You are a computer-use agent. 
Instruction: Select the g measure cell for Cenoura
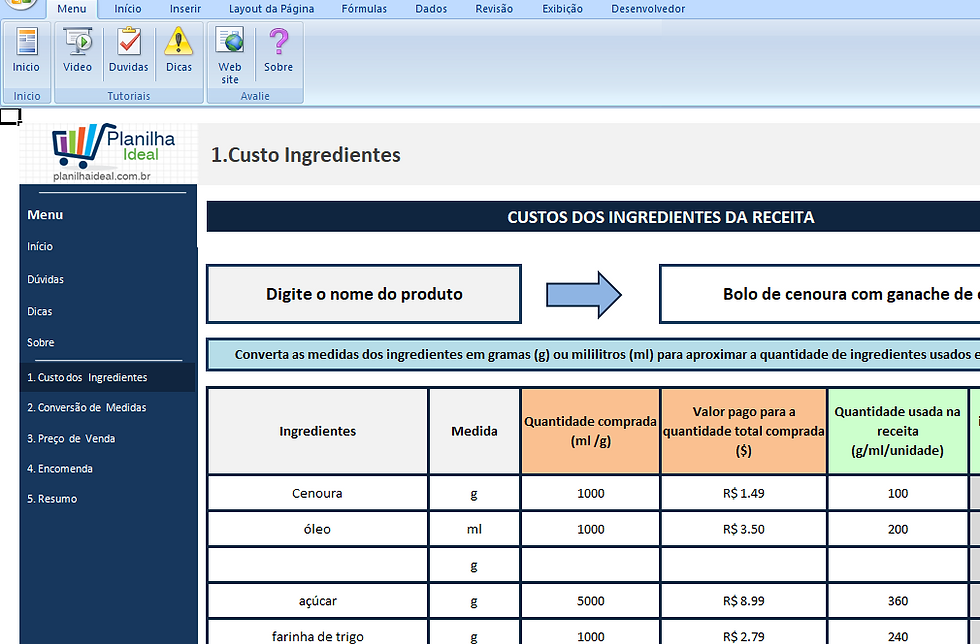[474, 493]
